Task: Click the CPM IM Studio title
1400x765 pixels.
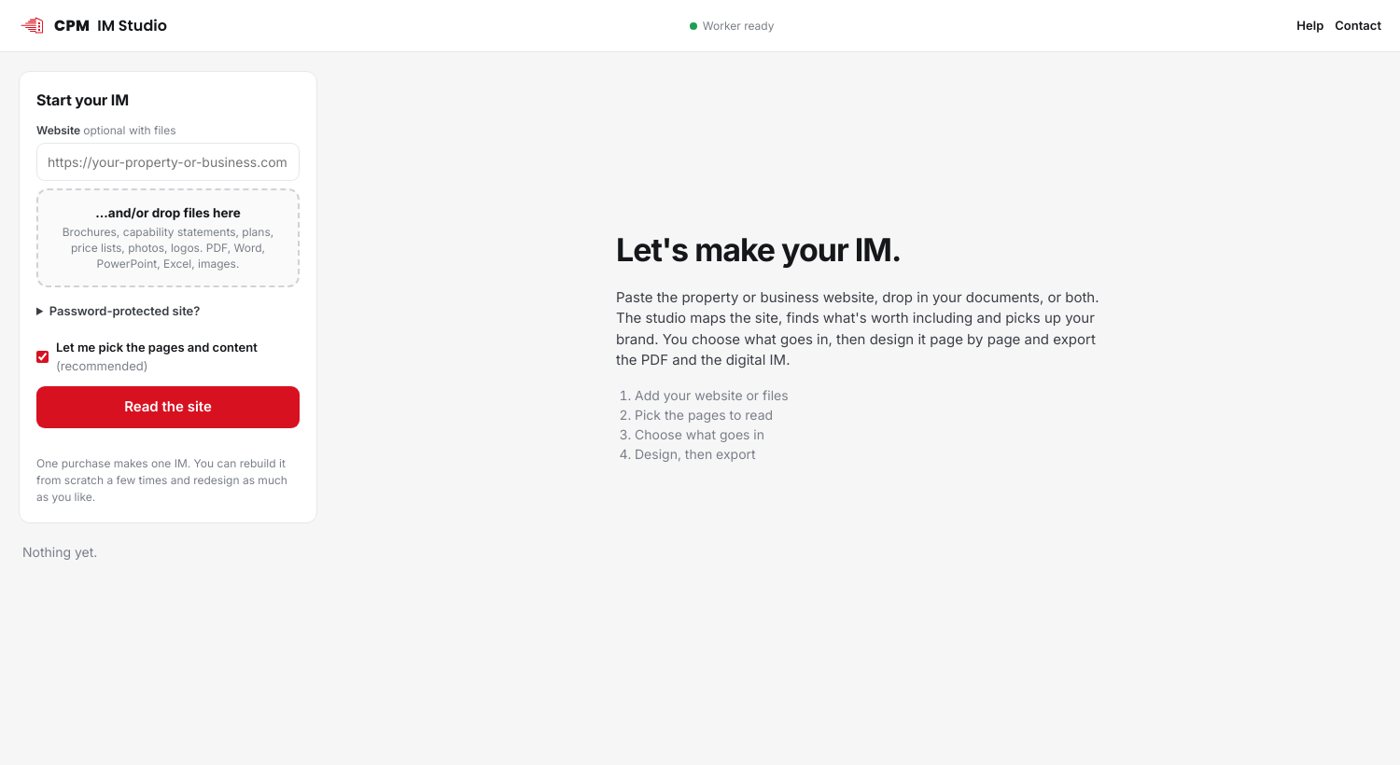Action: pos(110,26)
